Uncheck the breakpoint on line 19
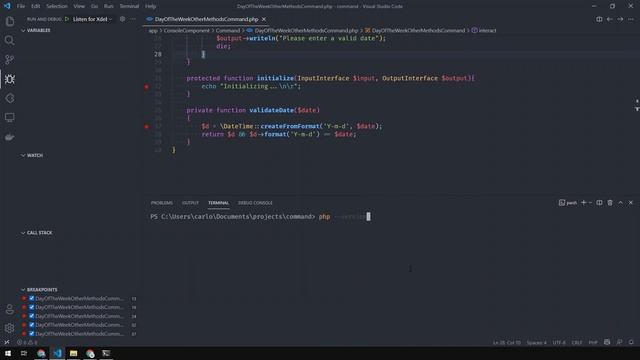This screenshot has width=640, height=360. (x=31, y=307)
